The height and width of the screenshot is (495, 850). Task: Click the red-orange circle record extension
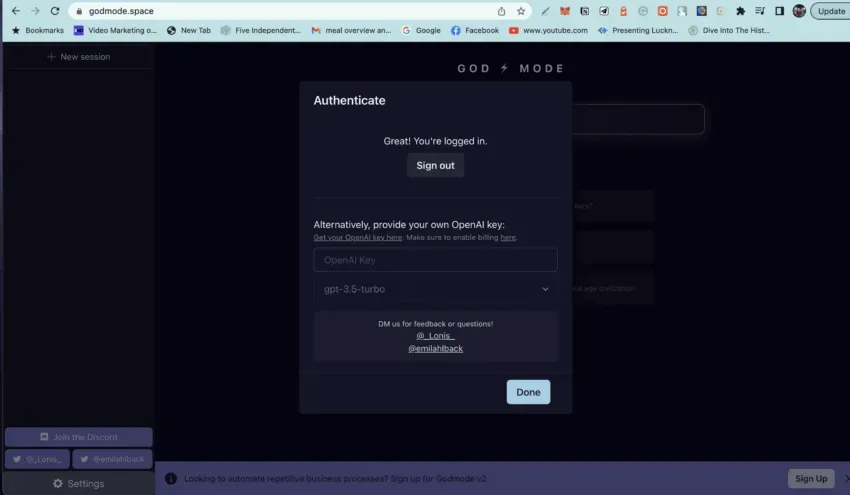(662, 11)
